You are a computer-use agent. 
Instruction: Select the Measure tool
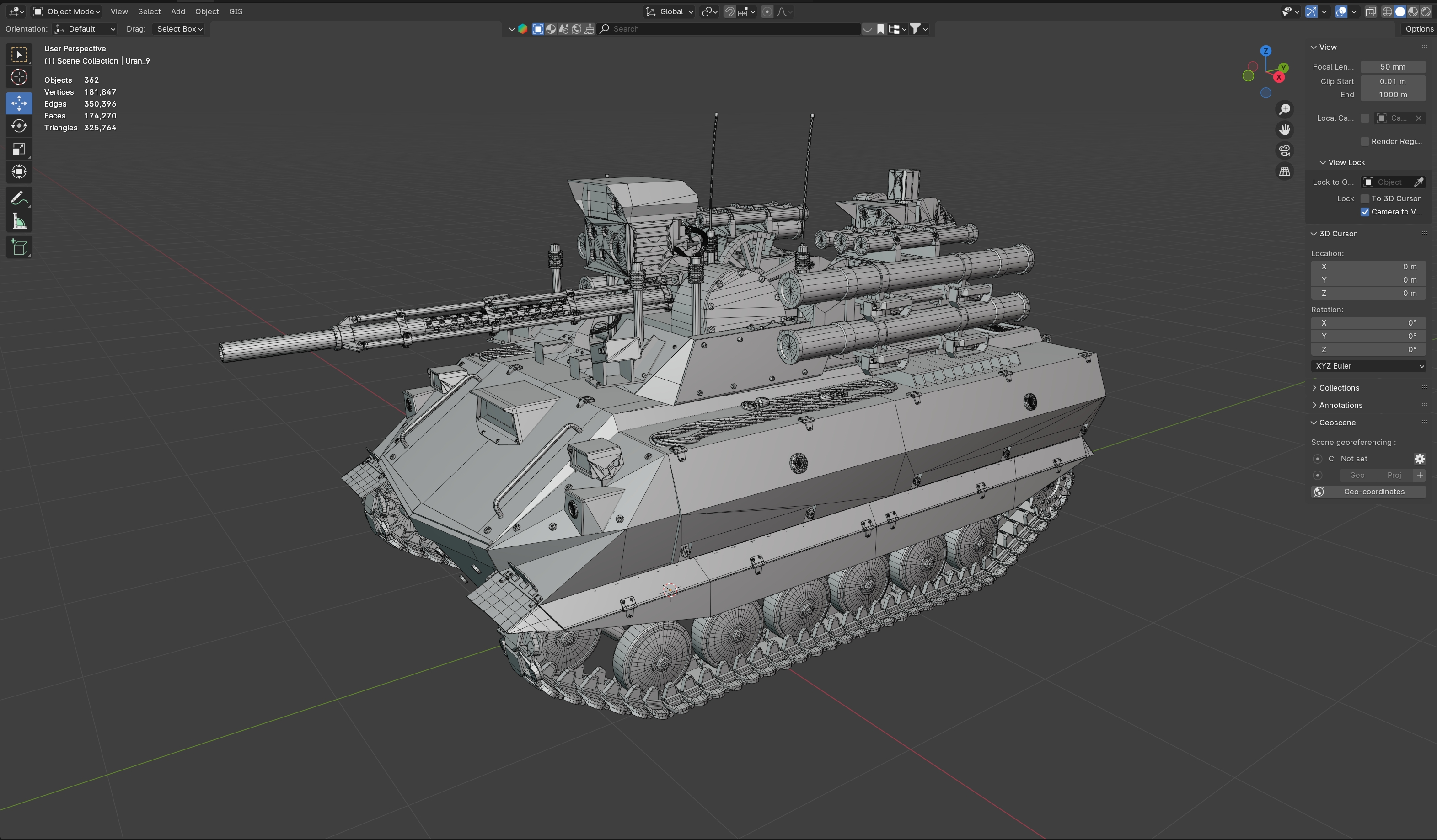coord(19,222)
